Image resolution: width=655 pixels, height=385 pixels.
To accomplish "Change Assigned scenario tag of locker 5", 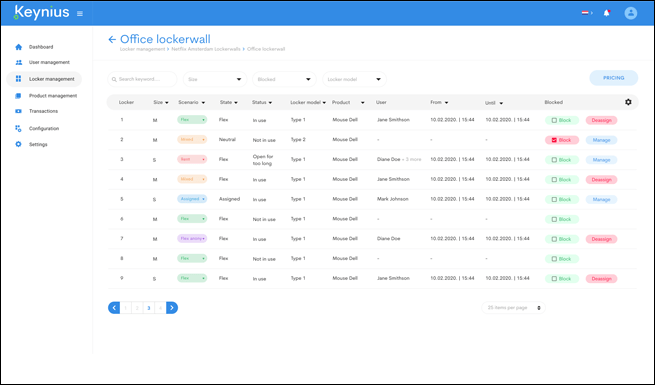I will [x=192, y=199].
